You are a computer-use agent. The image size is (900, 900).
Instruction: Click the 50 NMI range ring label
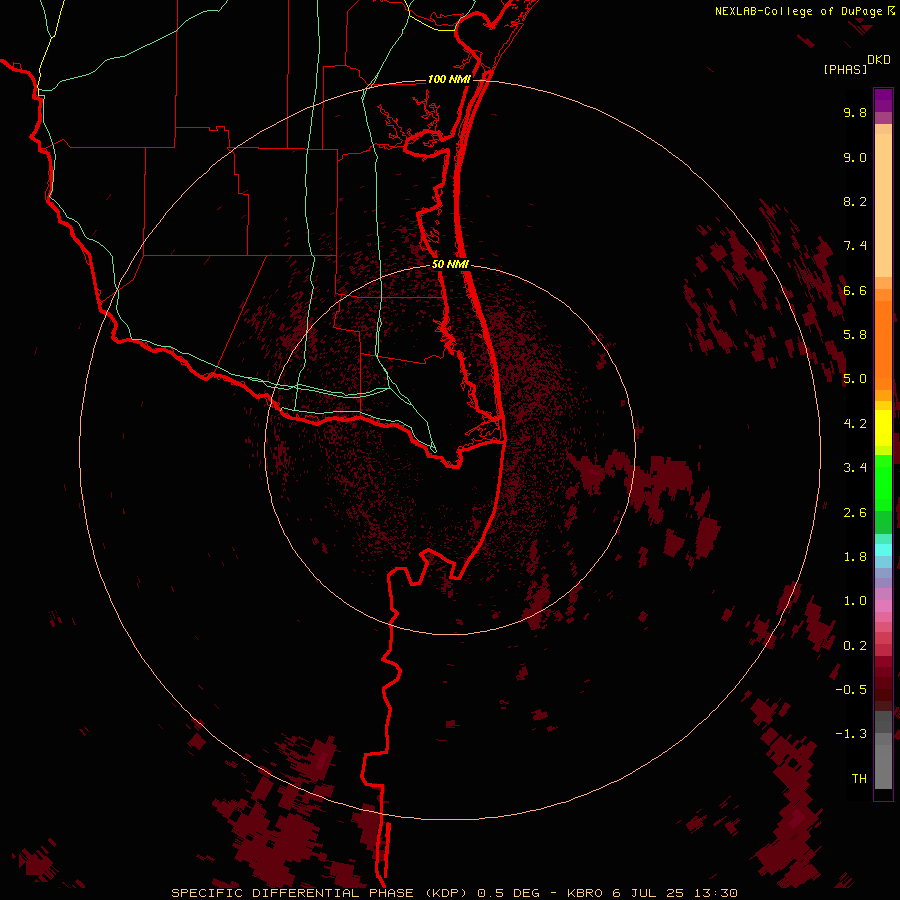(x=451, y=264)
